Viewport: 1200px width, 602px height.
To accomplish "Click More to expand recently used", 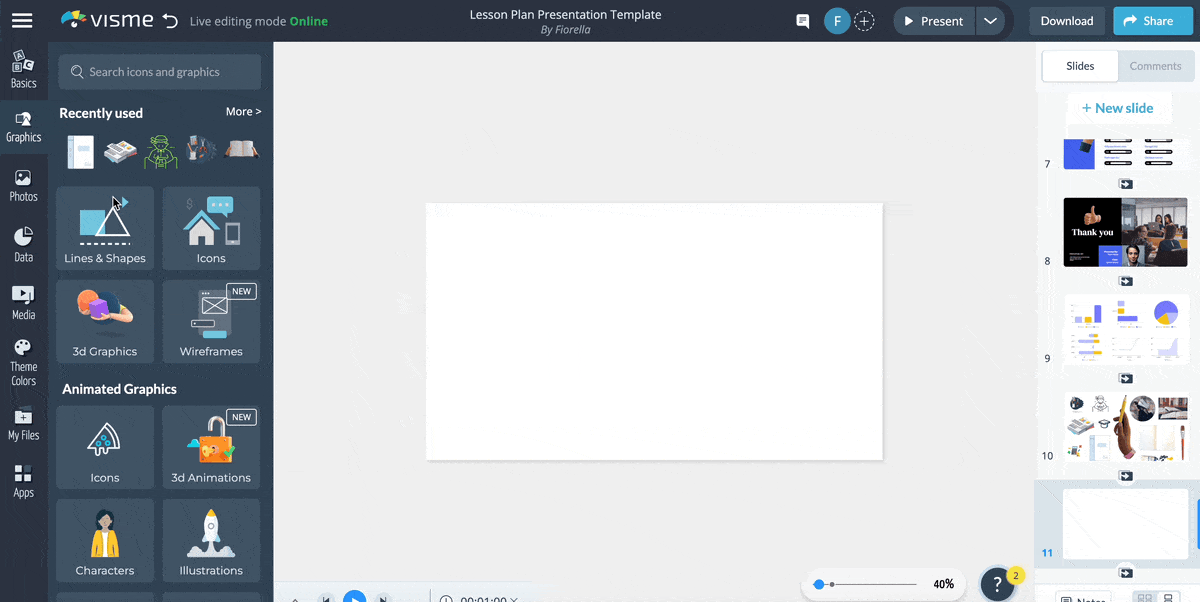I will point(243,112).
